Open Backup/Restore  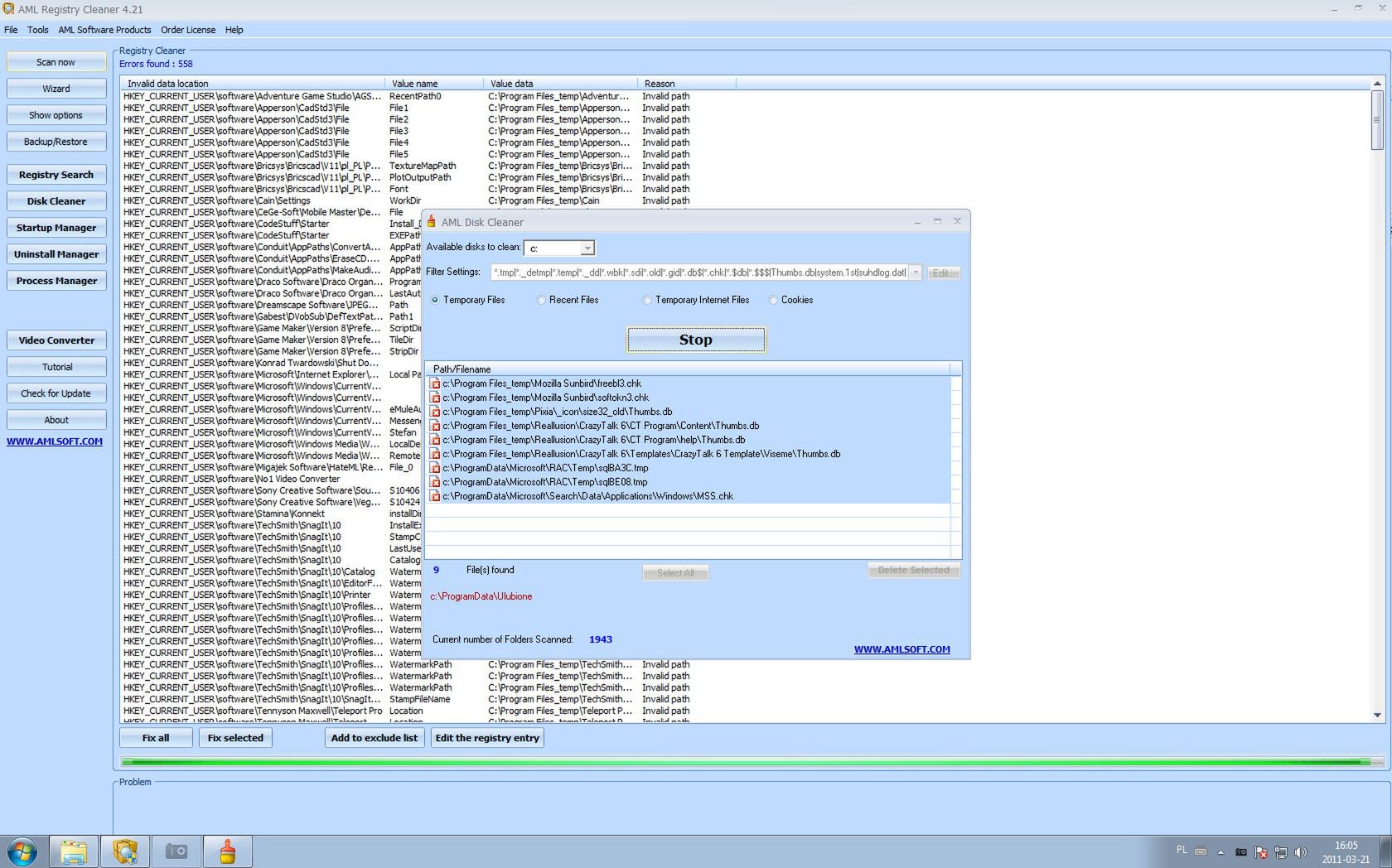tap(56, 142)
